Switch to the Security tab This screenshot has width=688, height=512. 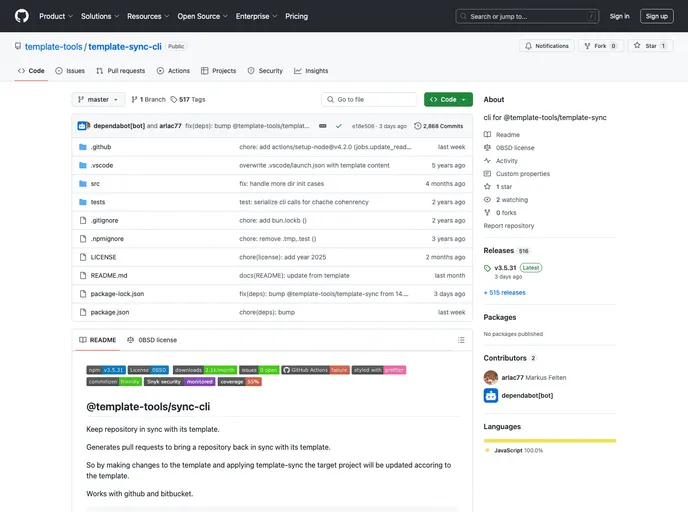265,71
